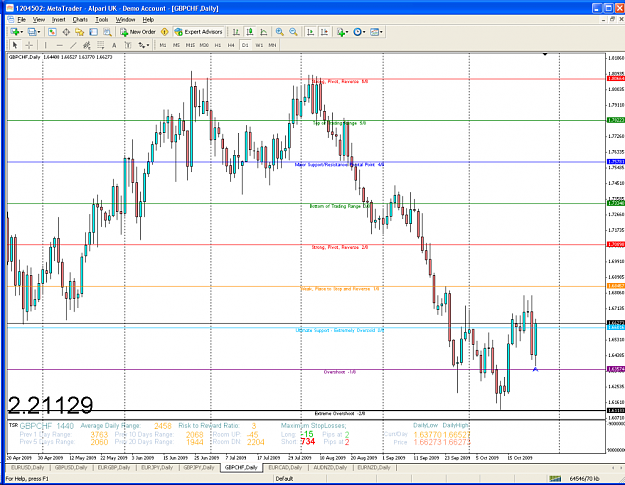Click the Default profile status field

(x=284, y=479)
